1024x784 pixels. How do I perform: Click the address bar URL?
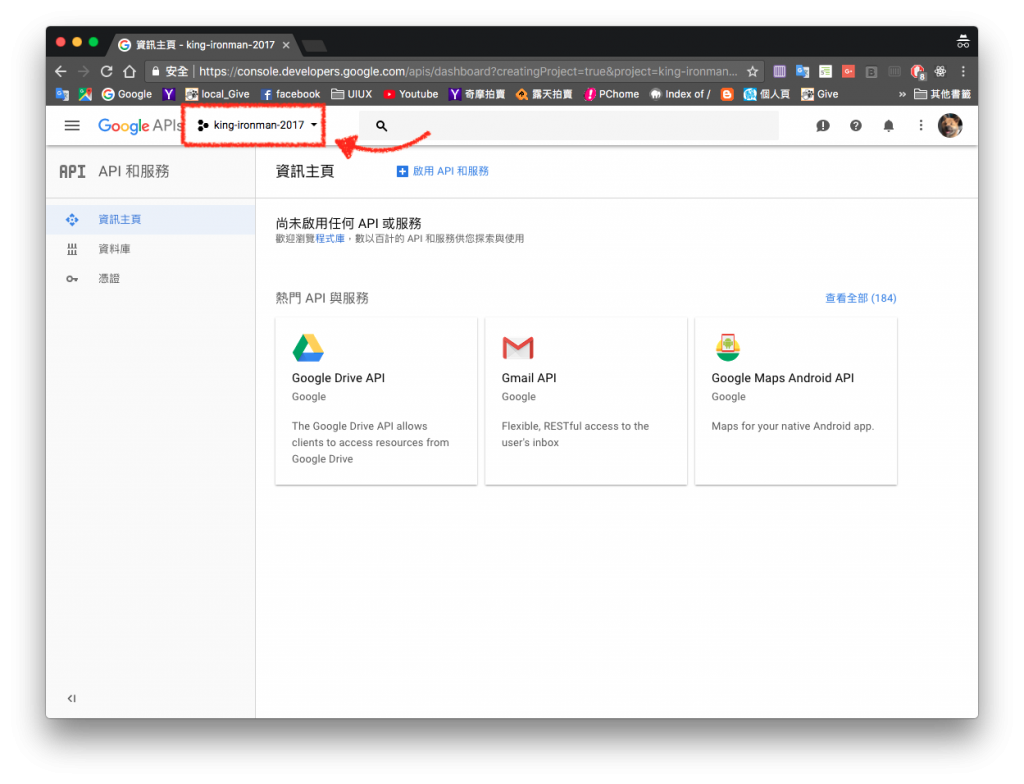pyautogui.click(x=468, y=71)
